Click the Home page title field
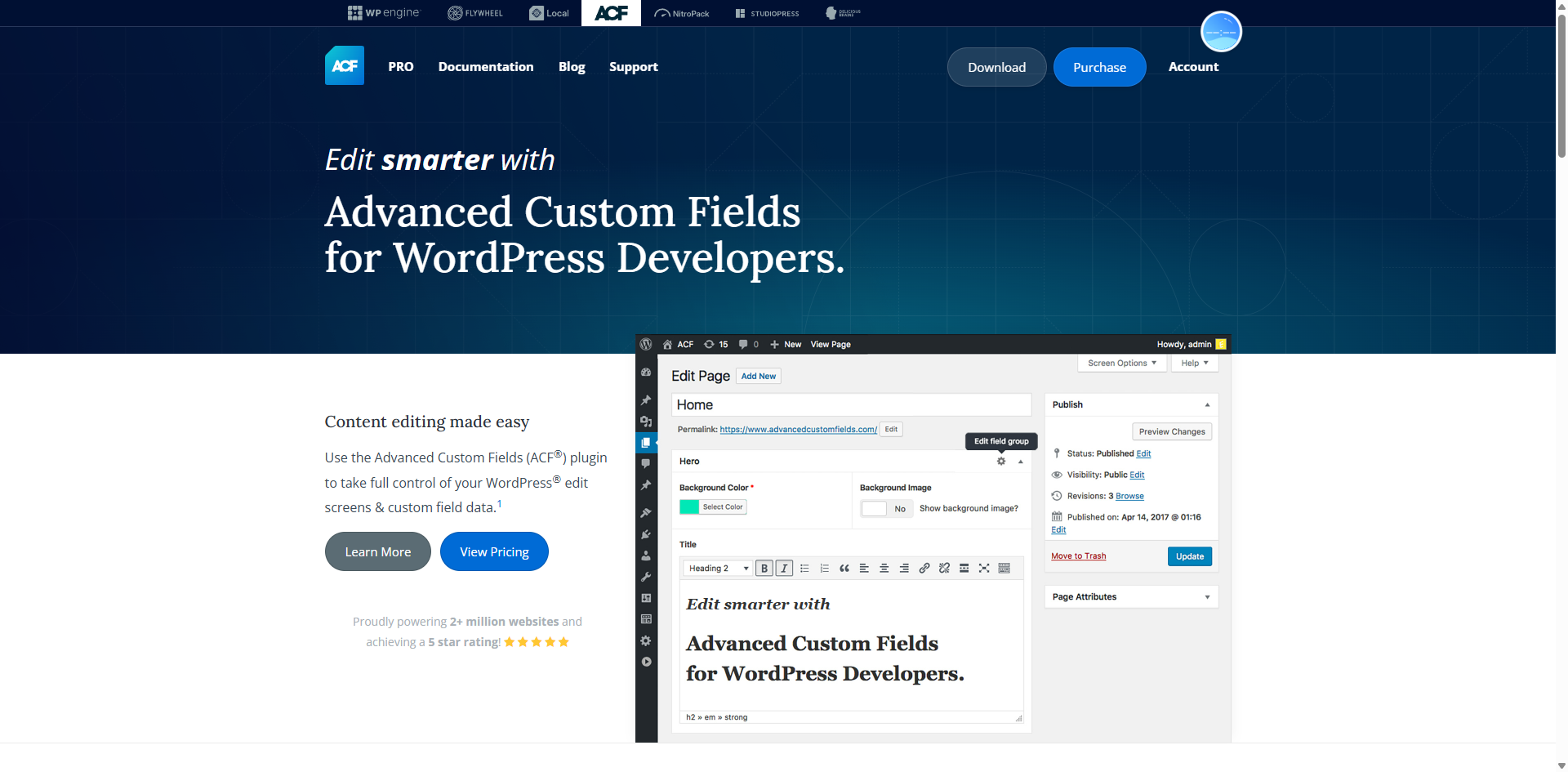This screenshot has width=1568, height=772. coord(851,405)
